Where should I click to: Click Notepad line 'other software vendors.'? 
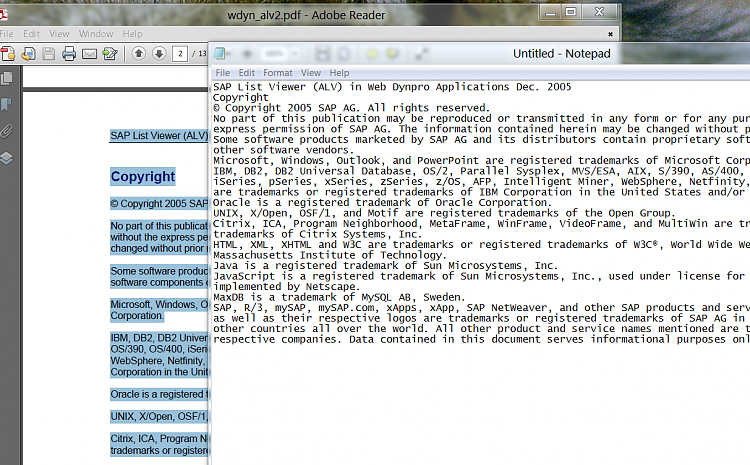(284, 150)
